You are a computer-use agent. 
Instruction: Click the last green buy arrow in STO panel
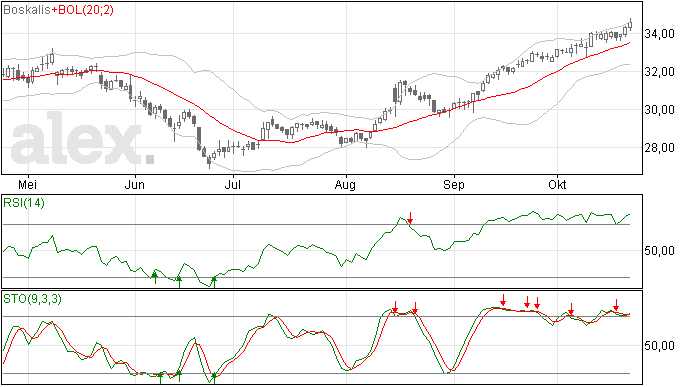tap(214, 378)
